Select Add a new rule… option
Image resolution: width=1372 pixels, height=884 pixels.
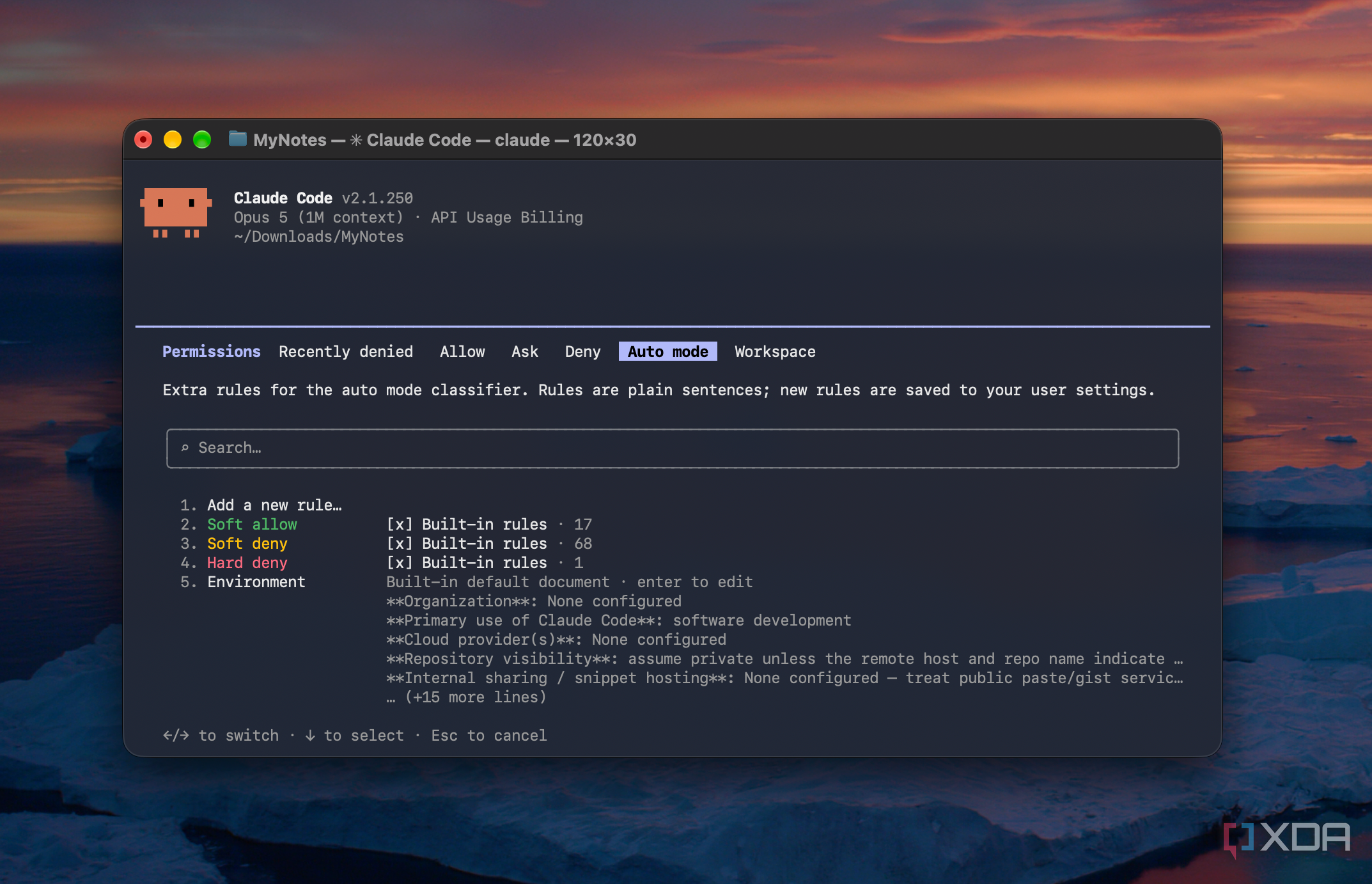coord(274,505)
